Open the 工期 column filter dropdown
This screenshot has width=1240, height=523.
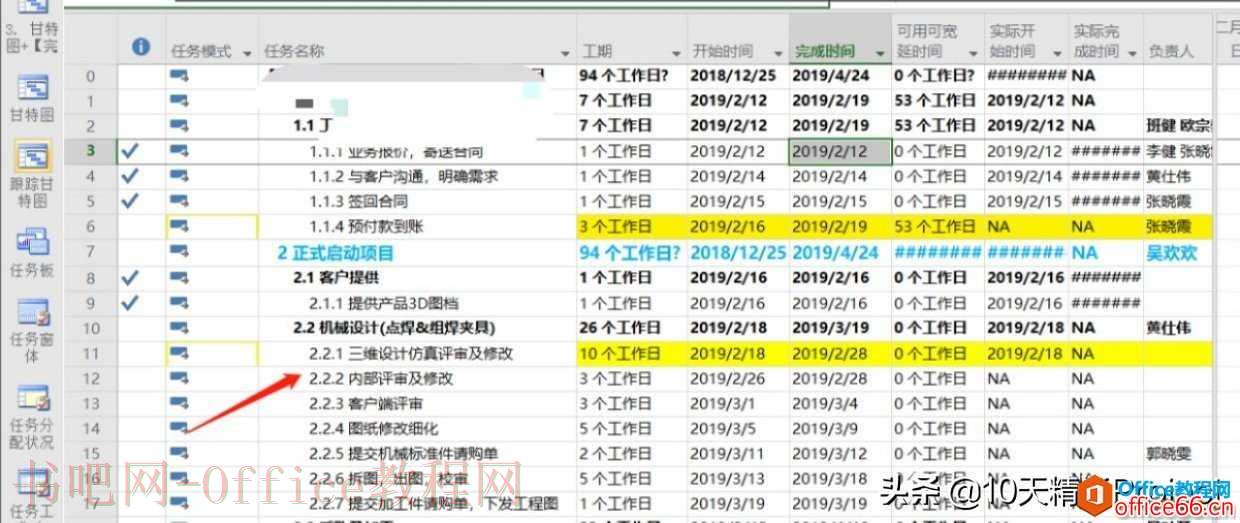tap(676, 53)
